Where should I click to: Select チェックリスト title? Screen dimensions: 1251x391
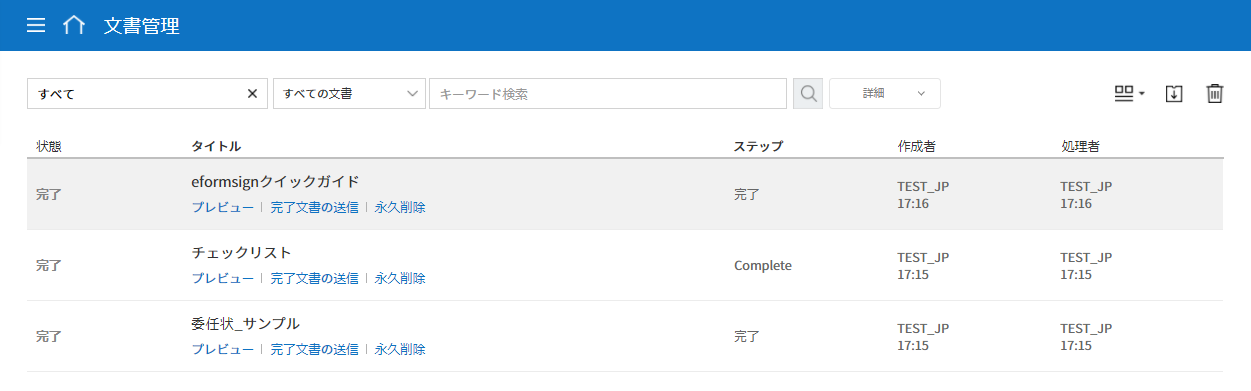(241, 253)
